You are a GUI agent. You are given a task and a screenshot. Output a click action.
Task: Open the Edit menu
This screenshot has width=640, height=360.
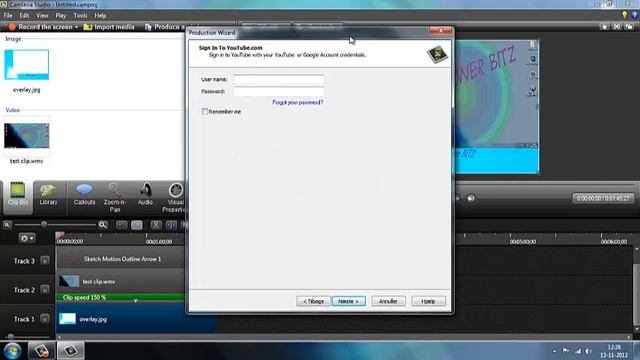pos(24,16)
